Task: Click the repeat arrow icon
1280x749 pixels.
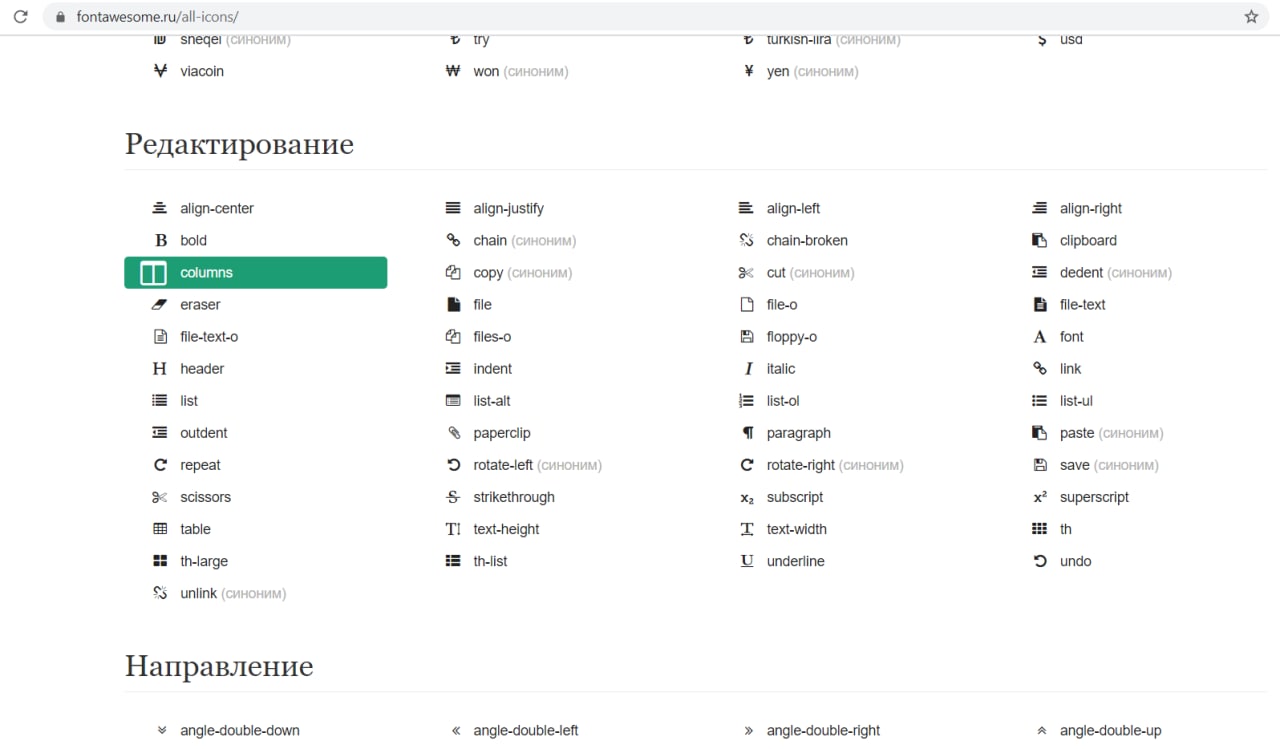Action: [x=160, y=465]
